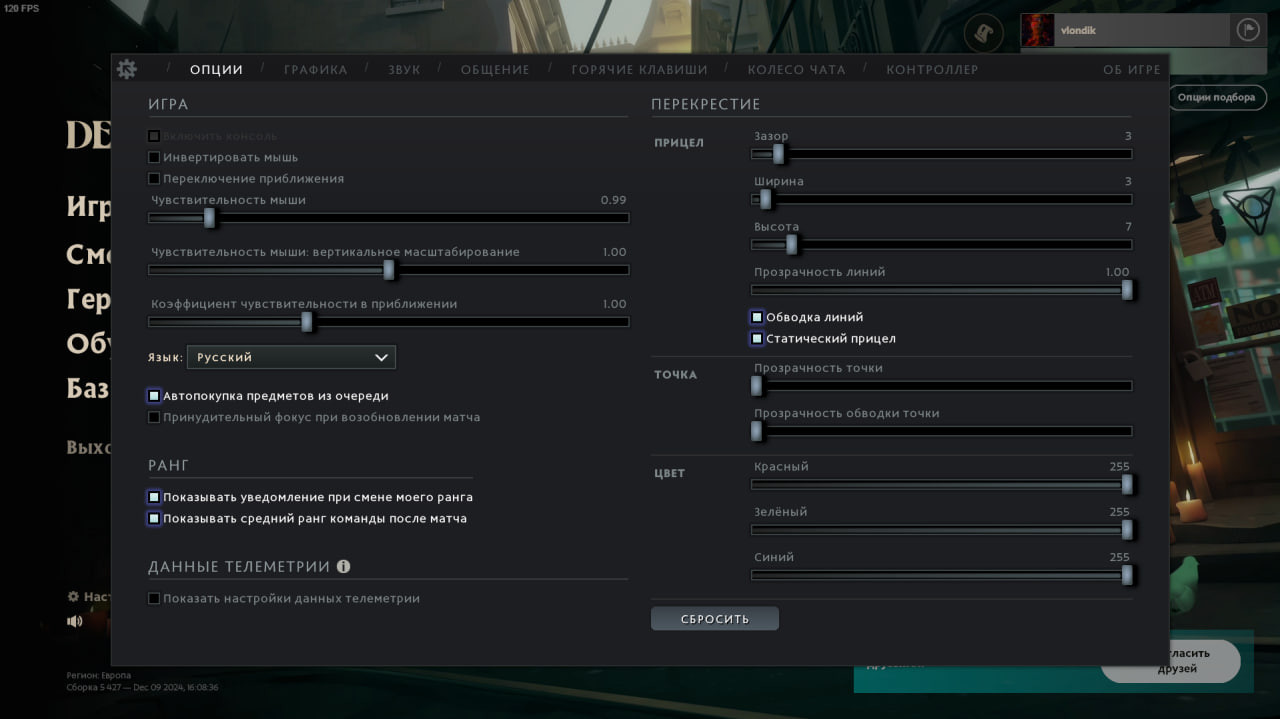1280x719 pixels.
Task: Click the Опции подбора button
Action: pos(1215,97)
